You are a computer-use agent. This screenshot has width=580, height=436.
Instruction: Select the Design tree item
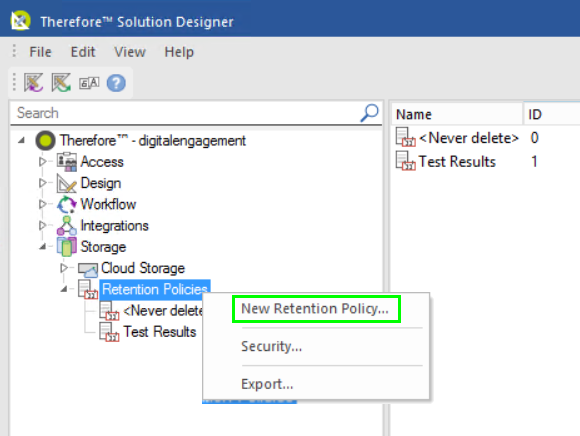click(101, 183)
